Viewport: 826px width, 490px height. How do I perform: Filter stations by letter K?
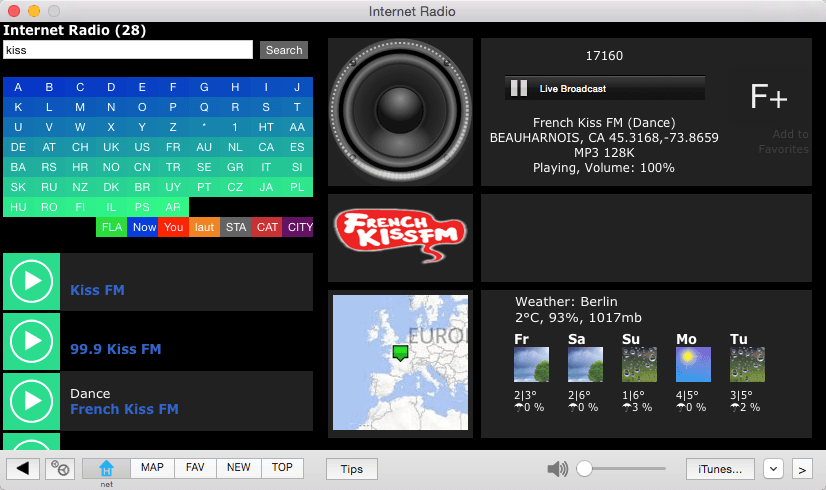tap(18, 107)
